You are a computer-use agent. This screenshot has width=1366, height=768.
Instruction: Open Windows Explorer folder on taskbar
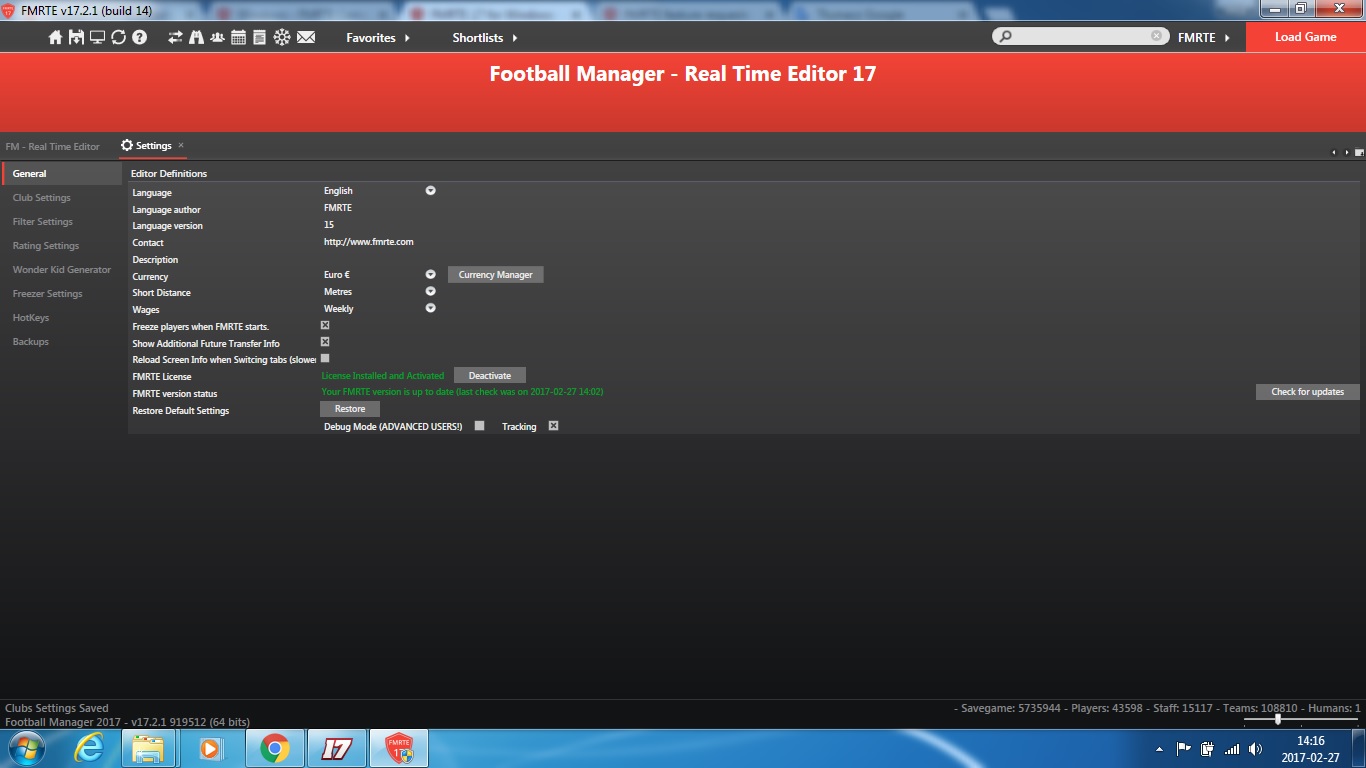pos(148,748)
